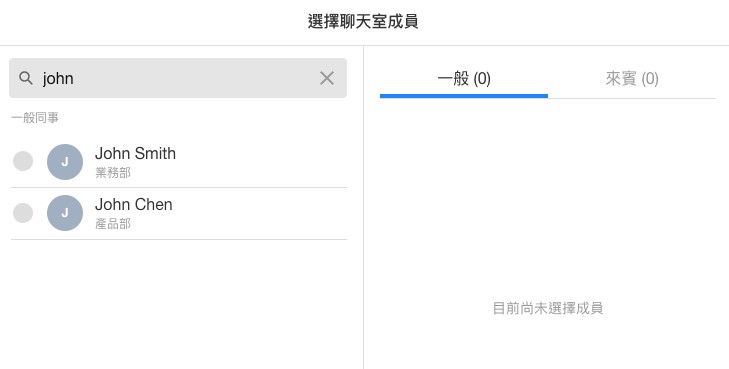Select the John Smith name entry

pos(135,153)
